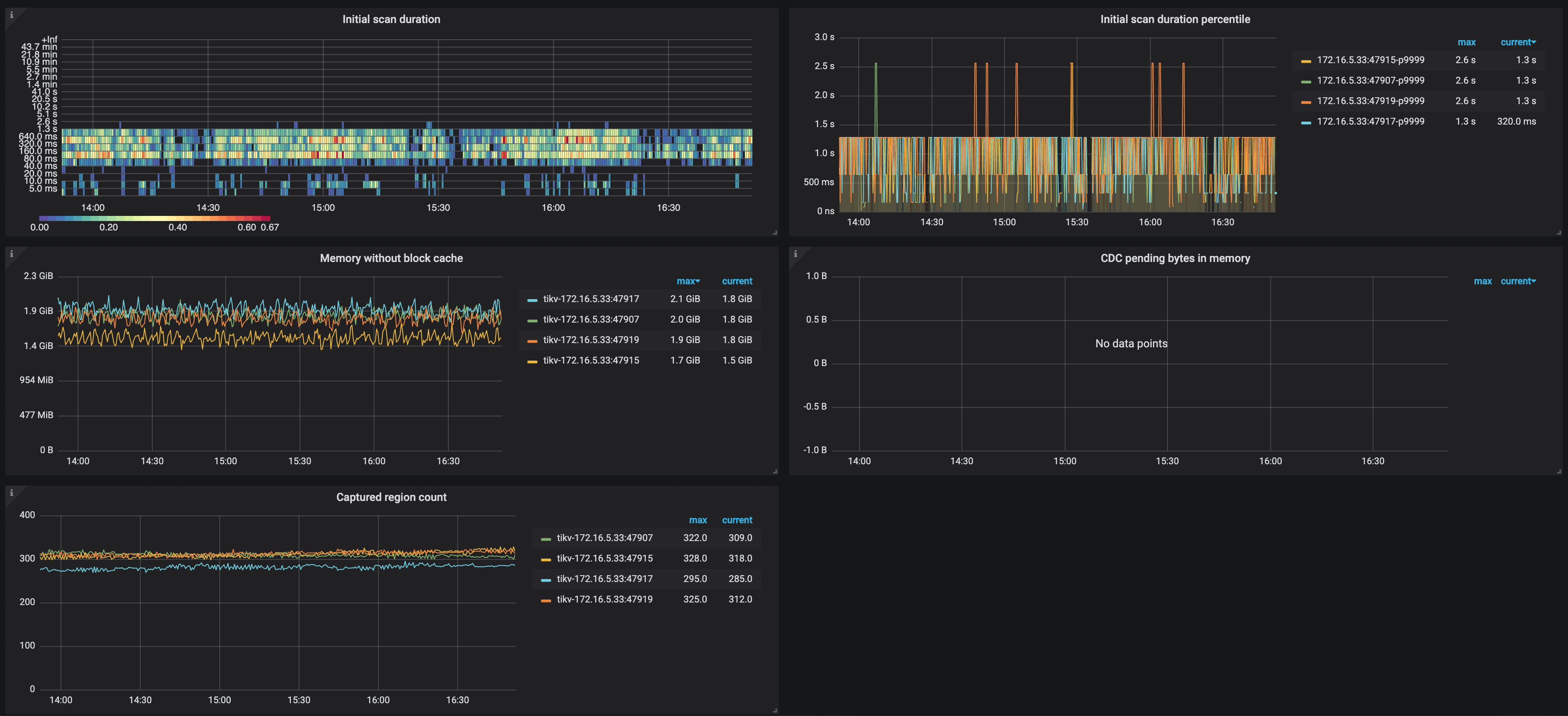Click the current column header in Memory panel legend
Screen dimensions: 1568x716
(x=737, y=281)
